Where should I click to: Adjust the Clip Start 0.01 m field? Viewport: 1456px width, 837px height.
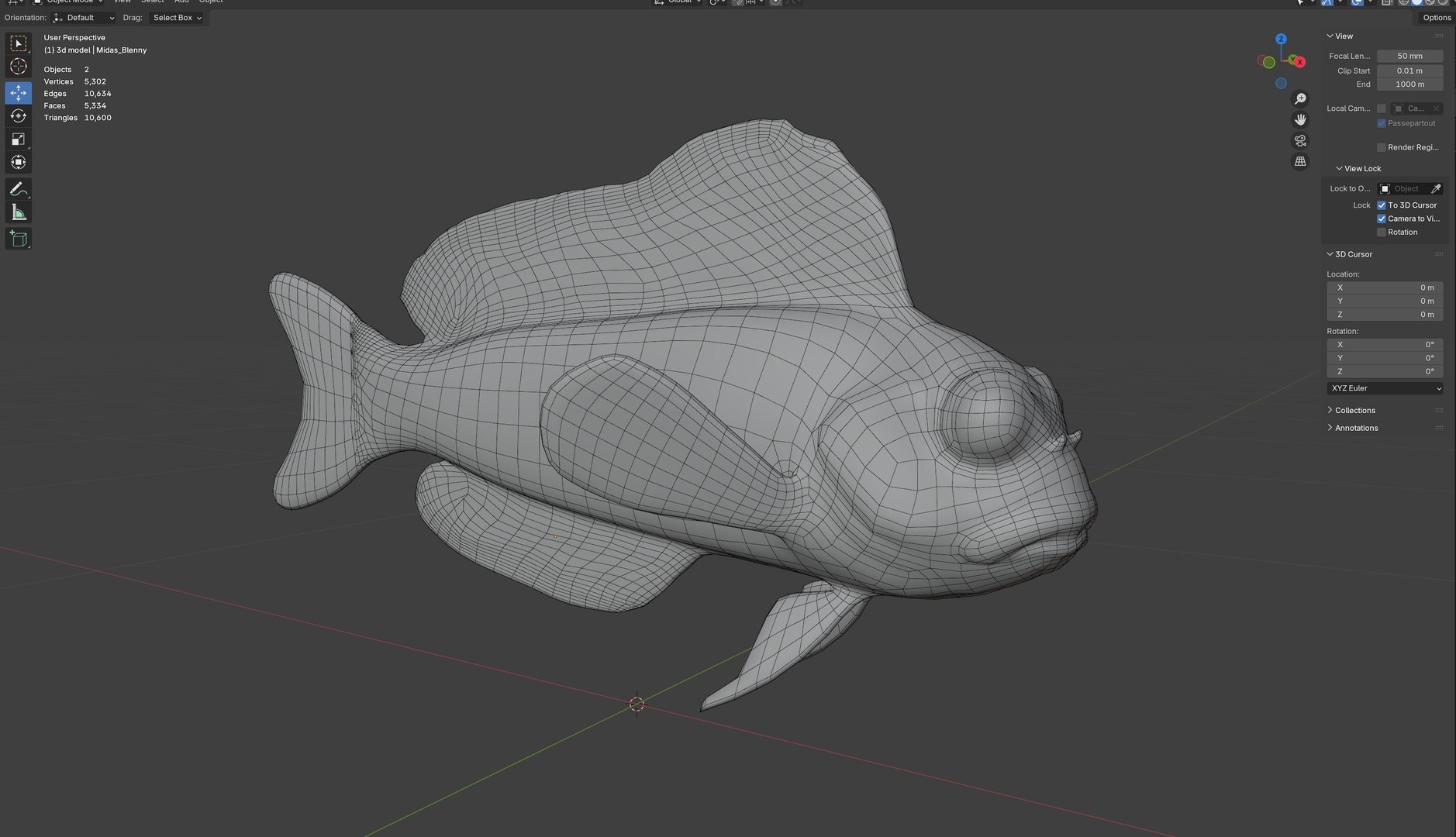point(1409,71)
